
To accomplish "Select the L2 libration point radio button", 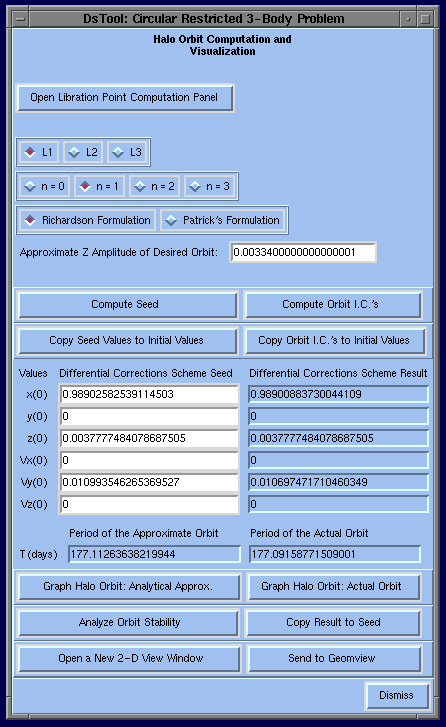I will [x=83, y=152].
